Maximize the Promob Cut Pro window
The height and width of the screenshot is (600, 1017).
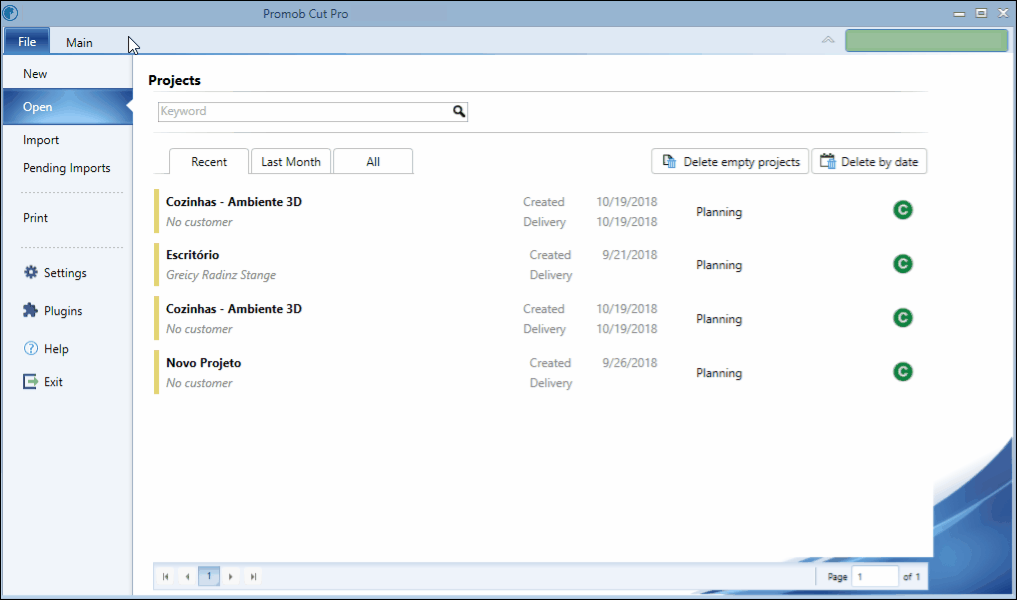pyautogui.click(x=981, y=13)
